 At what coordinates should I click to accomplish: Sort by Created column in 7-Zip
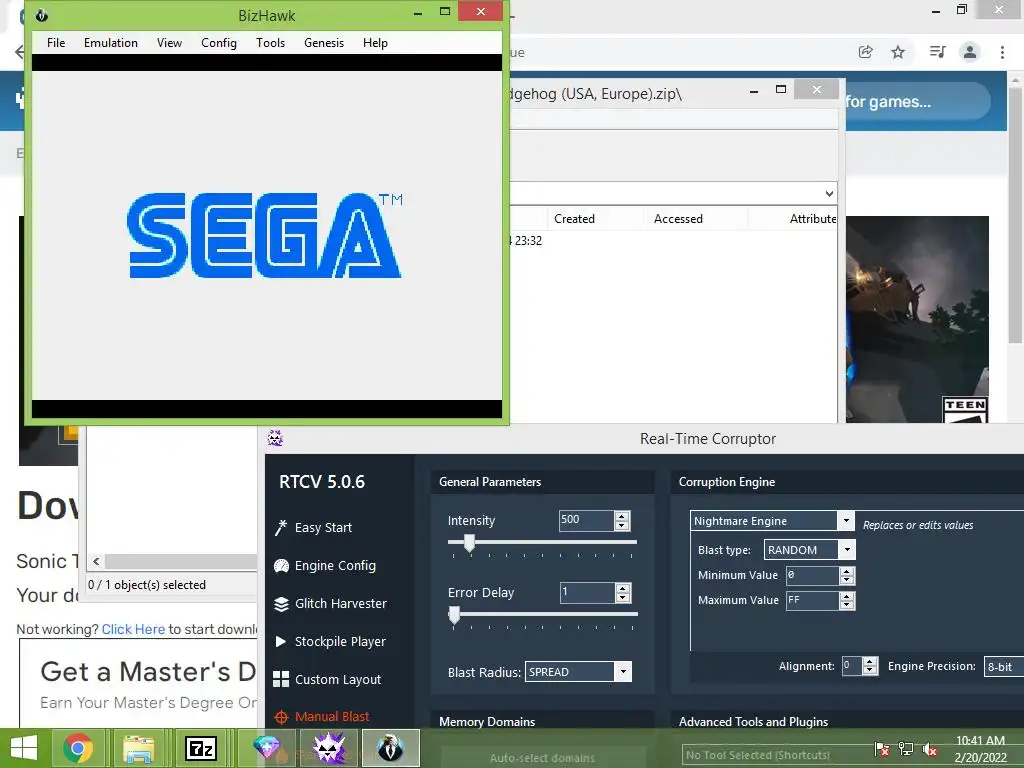tap(574, 219)
